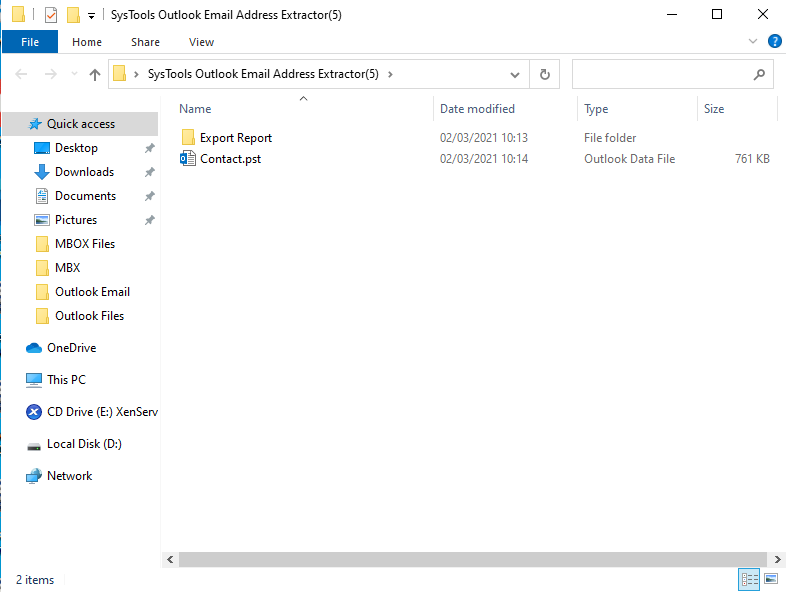Click the 761 KB size value
The width and height of the screenshot is (787, 592).
click(x=752, y=159)
